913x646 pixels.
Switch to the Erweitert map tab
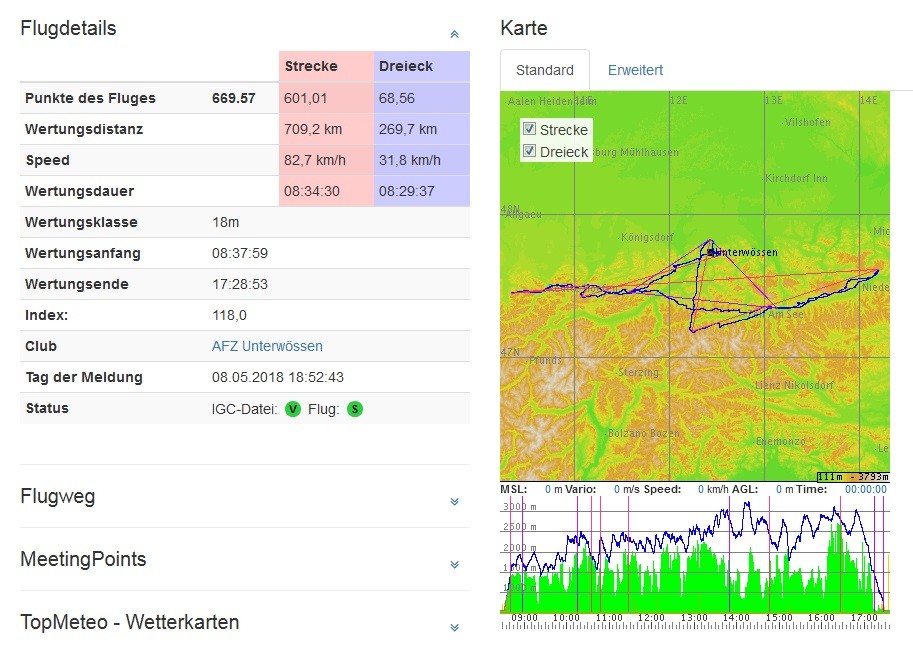point(635,70)
